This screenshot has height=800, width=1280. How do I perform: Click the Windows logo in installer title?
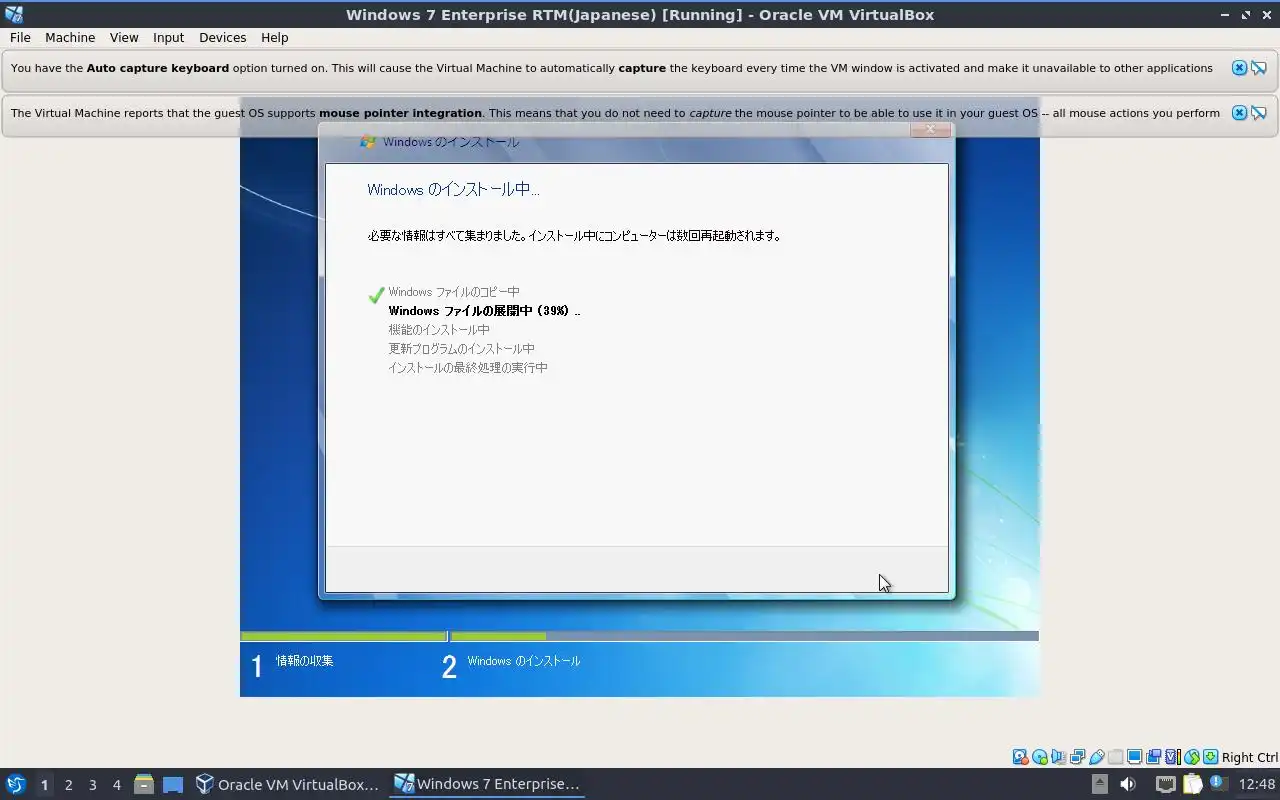pyautogui.click(x=368, y=142)
